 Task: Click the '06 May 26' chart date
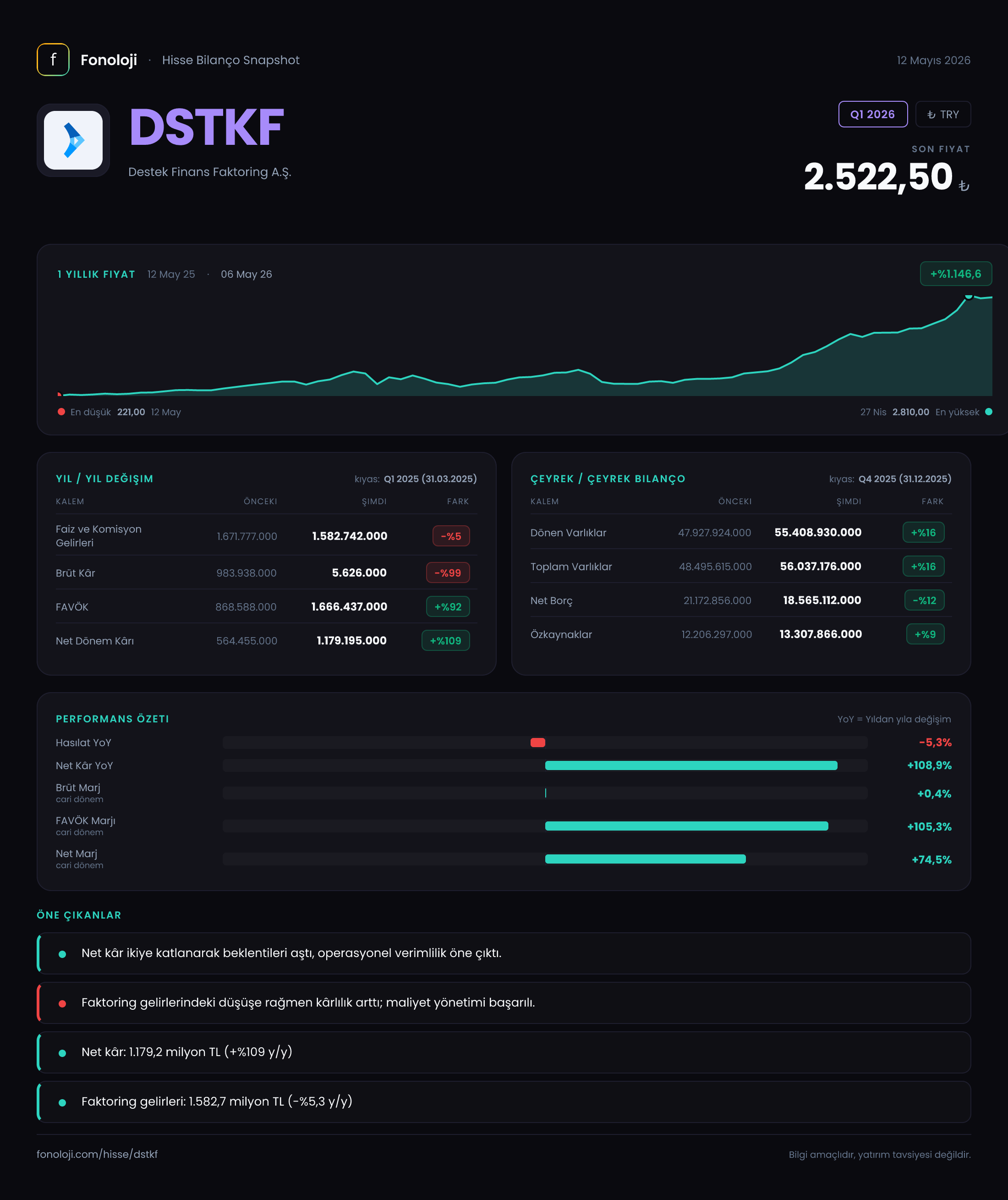click(247, 275)
